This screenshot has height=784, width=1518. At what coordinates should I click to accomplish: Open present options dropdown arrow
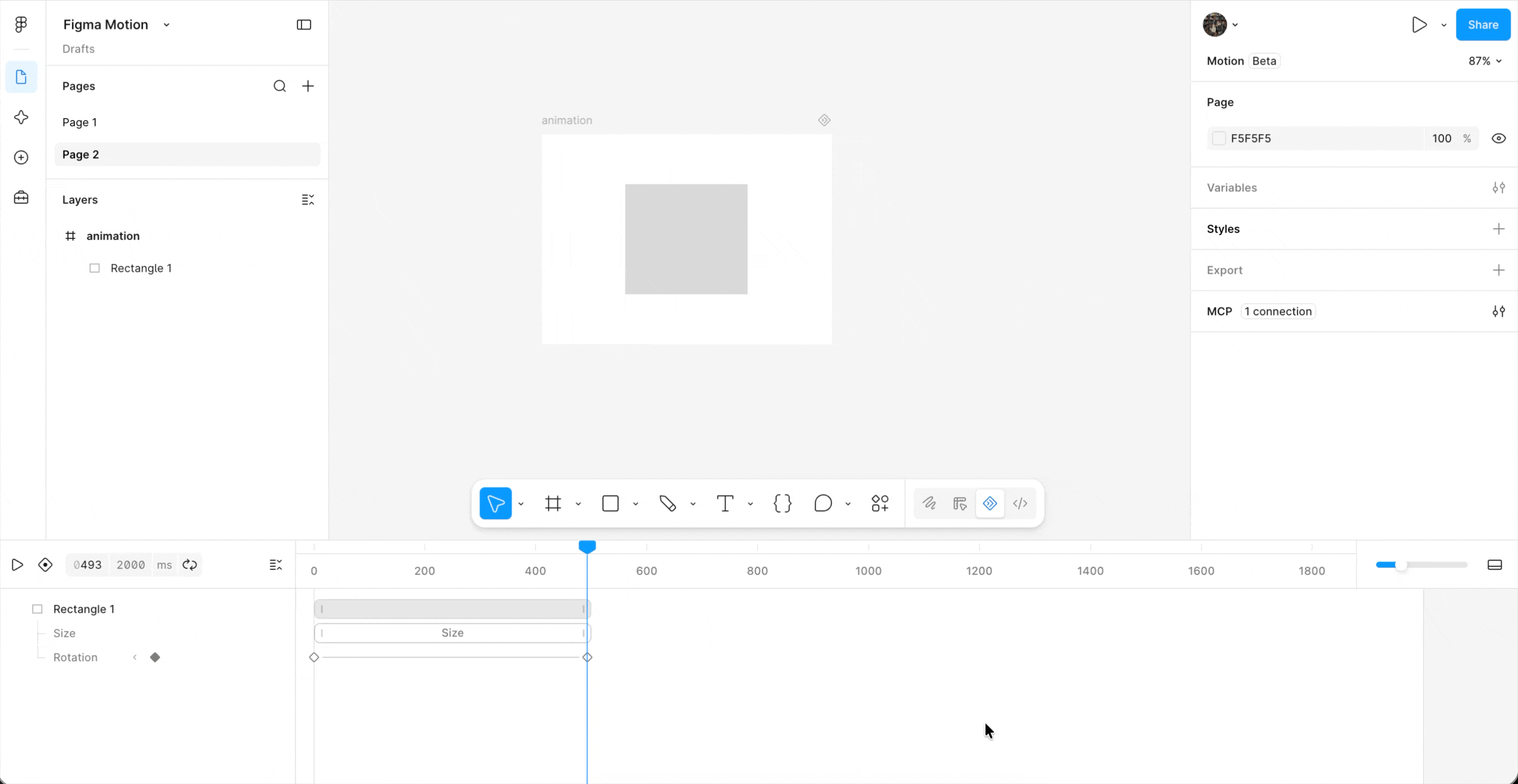(1444, 25)
